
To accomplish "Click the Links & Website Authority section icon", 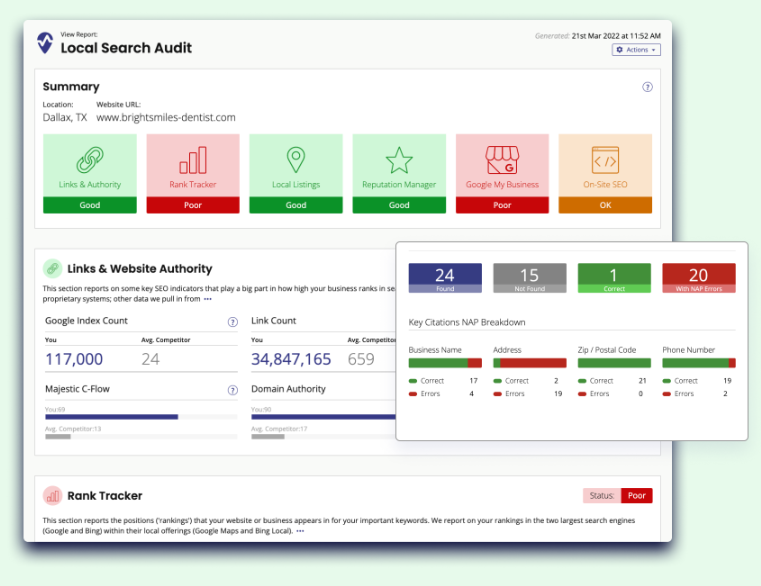I will pyautogui.click(x=52, y=268).
